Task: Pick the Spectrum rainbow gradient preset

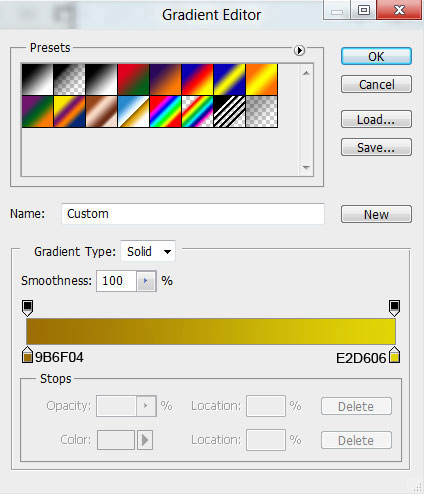Action: click(165, 111)
